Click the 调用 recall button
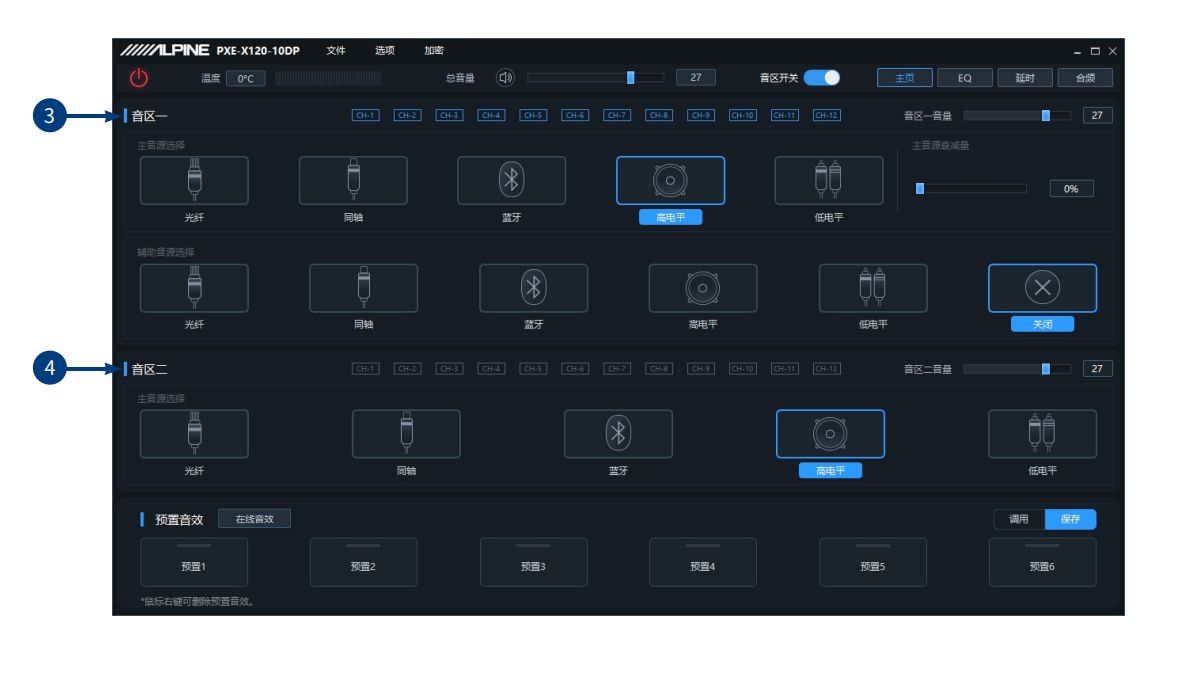Viewport: 1200px width, 691px height. pyautogui.click(x=1019, y=519)
